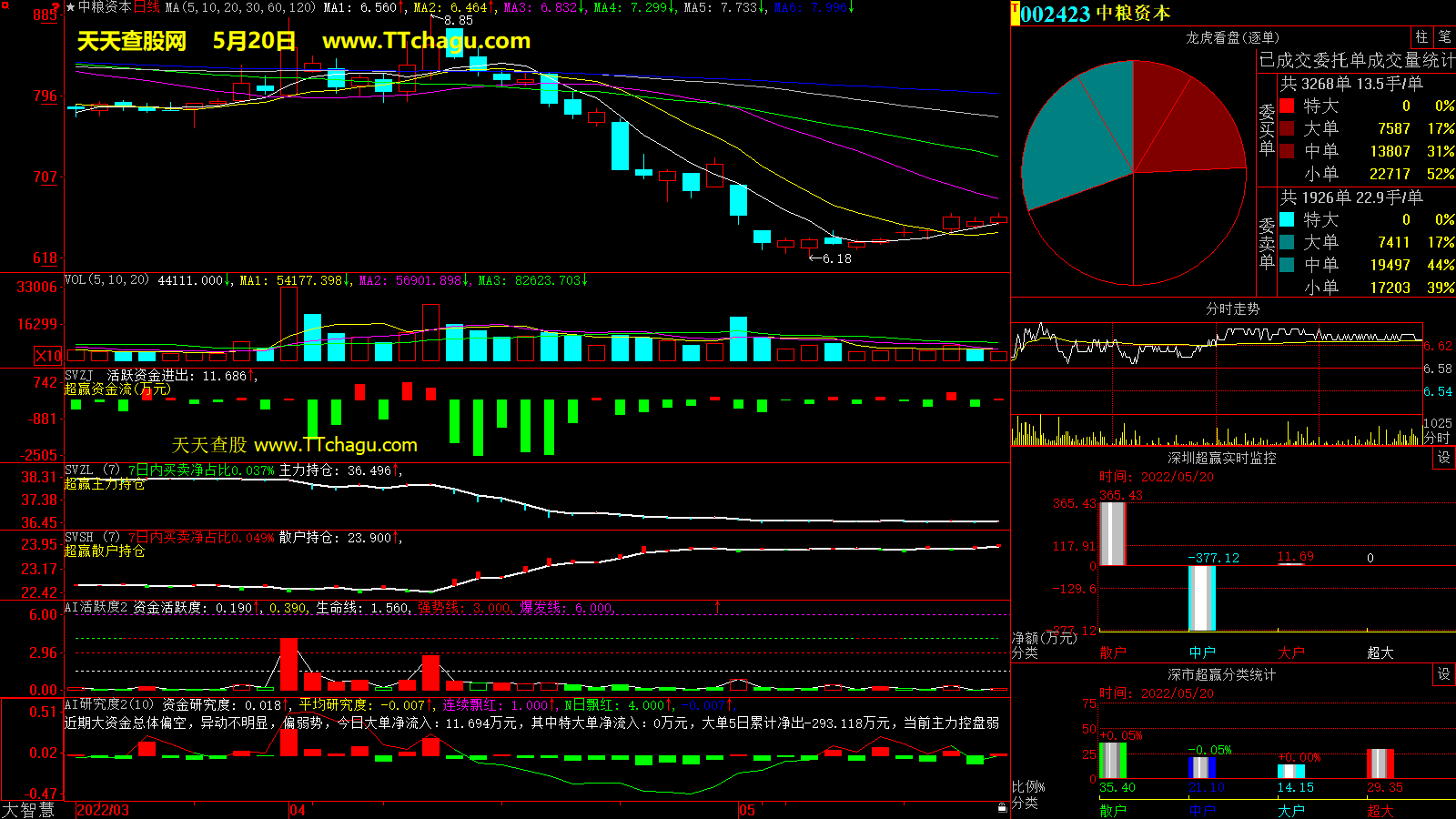Click the red 特大 buy-order color swatch
This screenshot has width=1456, height=819.
point(1287,106)
